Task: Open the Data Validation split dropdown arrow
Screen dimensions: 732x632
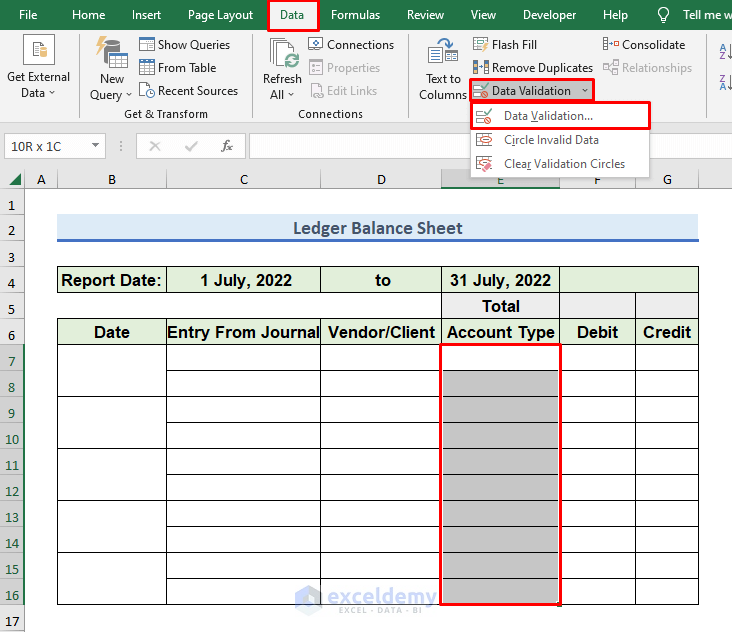Action: [x=585, y=91]
